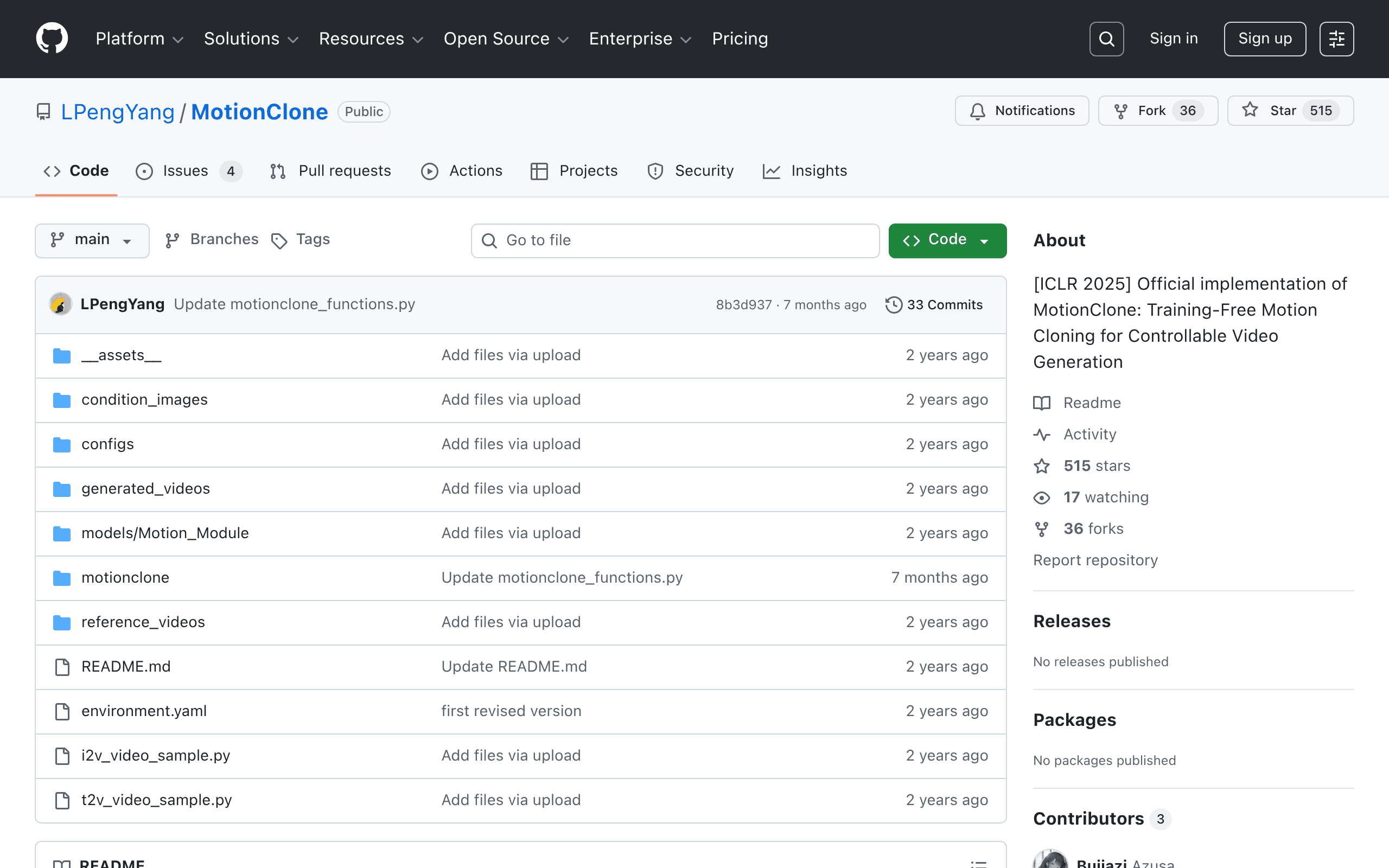The image size is (1389, 868).
Task: Open commit message Update motionclone_functions.py in header
Action: pyautogui.click(x=295, y=304)
